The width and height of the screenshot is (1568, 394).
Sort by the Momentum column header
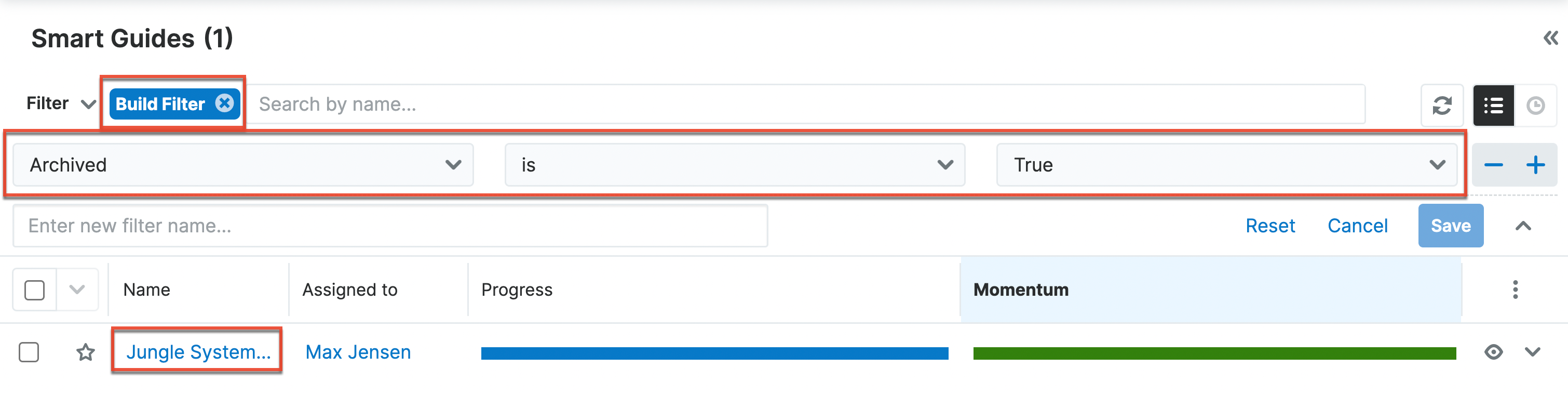coord(1020,289)
